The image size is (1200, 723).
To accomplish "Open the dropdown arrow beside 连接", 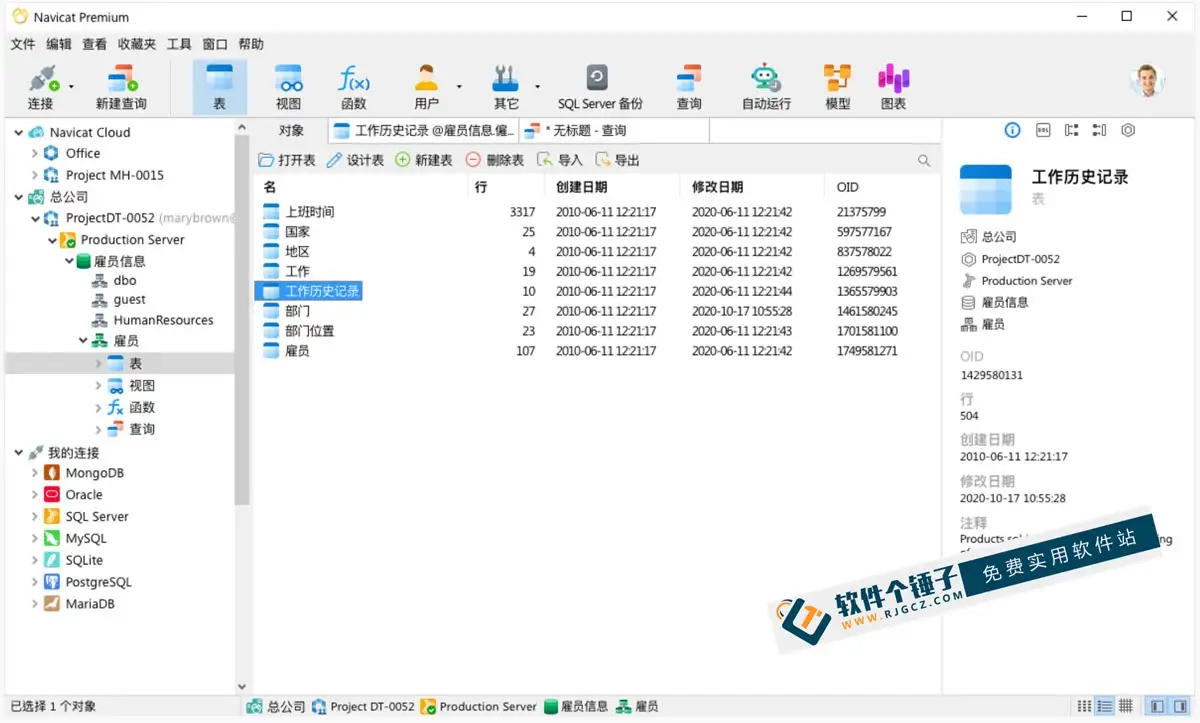I will (71, 87).
